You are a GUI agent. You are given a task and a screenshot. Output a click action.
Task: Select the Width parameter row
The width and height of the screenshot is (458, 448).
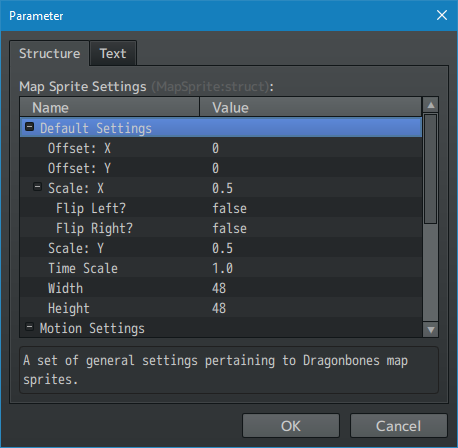(x=221, y=288)
